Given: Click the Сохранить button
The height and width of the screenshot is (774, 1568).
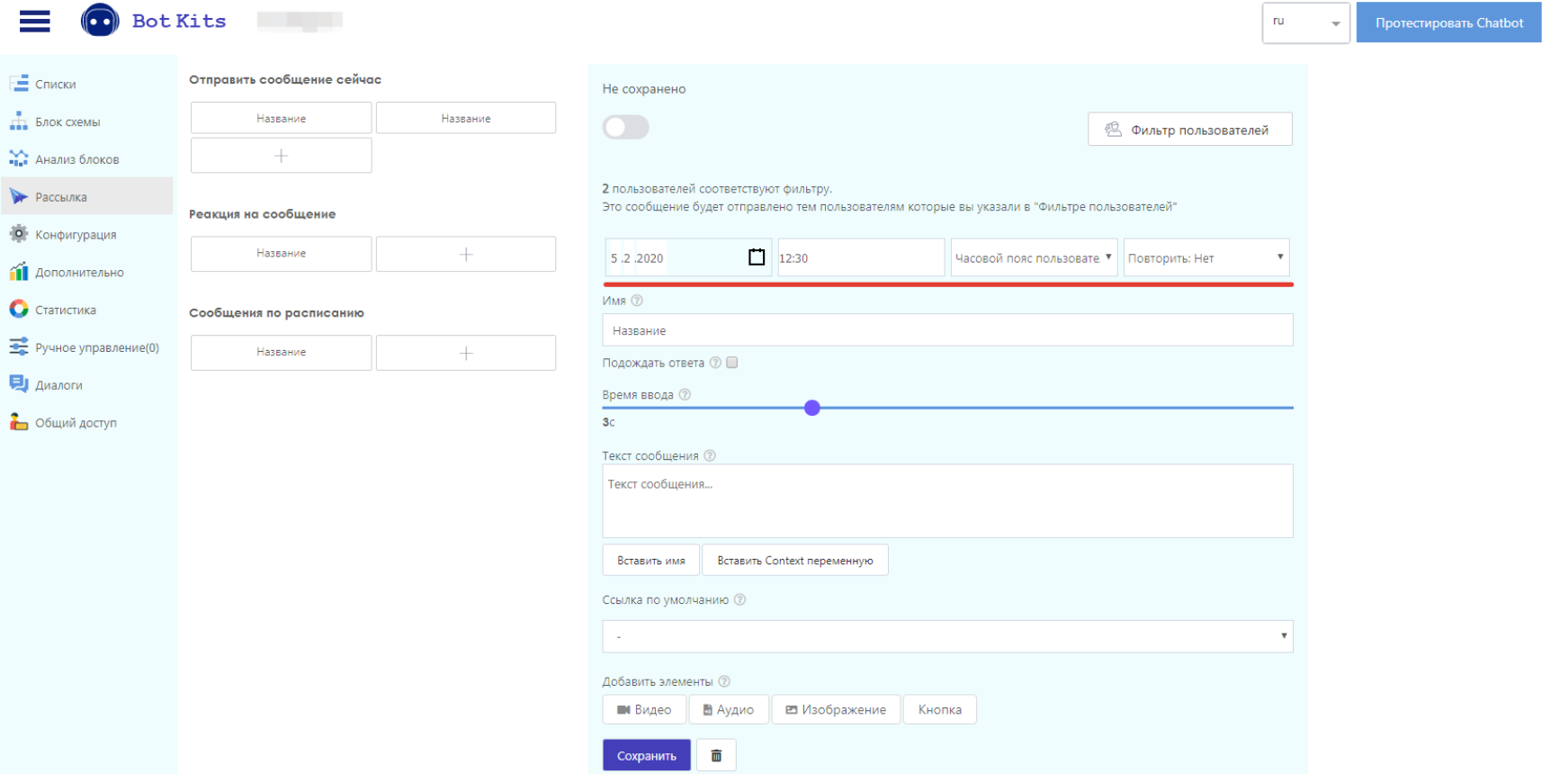Looking at the screenshot, I should coord(646,755).
